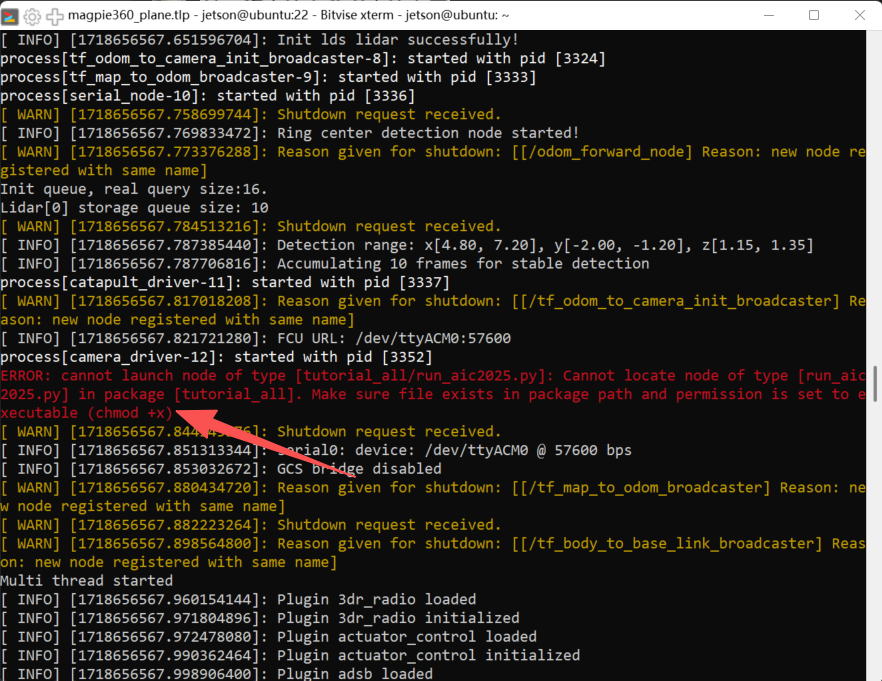The height and width of the screenshot is (681, 882).
Task: Close the Bitvise xterm window
Action: click(858, 16)
